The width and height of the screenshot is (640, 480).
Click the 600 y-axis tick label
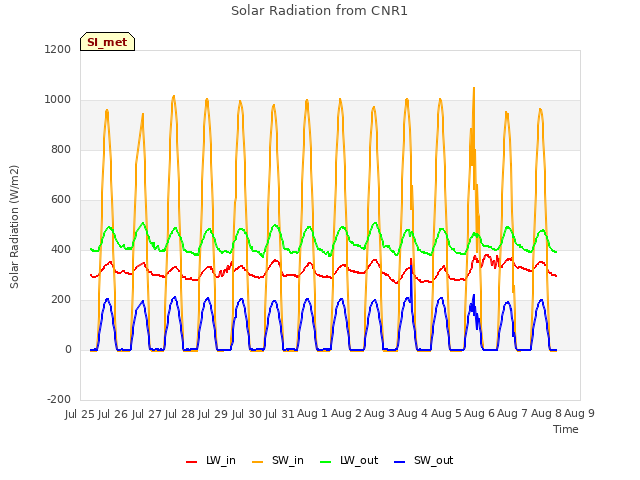[61, 200]
